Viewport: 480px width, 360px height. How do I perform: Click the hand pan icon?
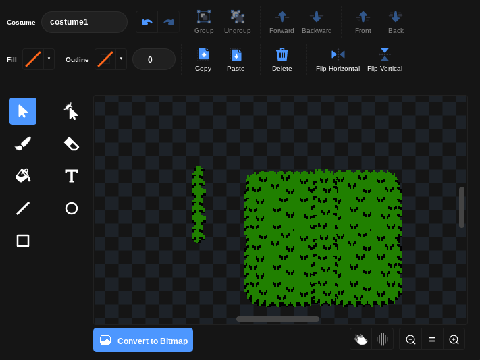click(361, 340)
